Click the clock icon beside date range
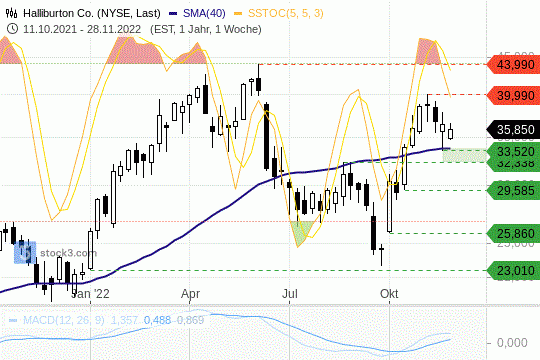The height and width of the screenshot is (360, 540). pos(12,29)
